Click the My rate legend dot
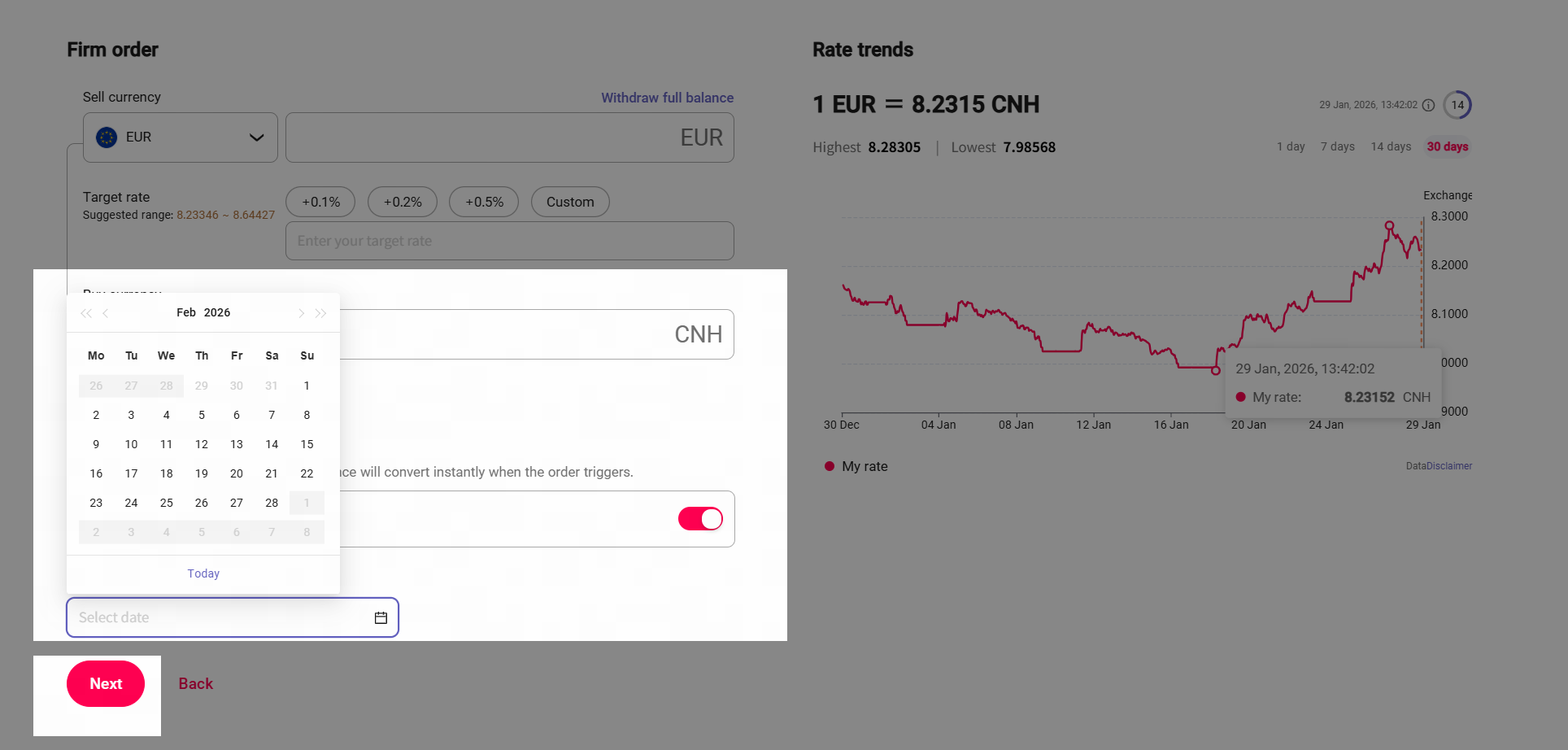 point(830,466)
